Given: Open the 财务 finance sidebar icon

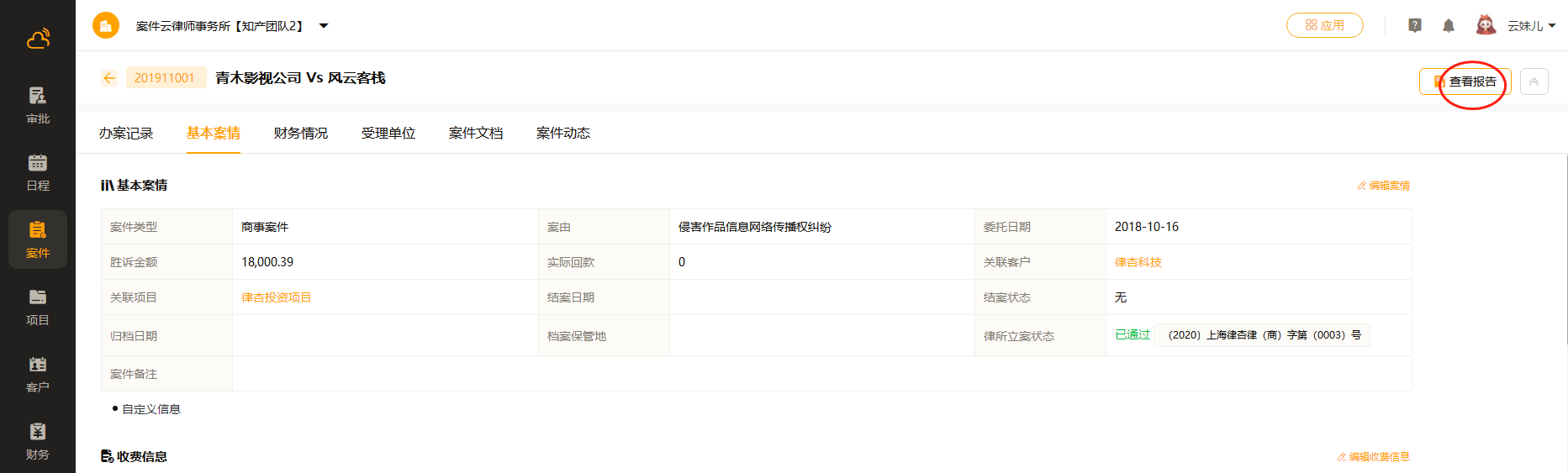Looking at the screenshot, I should [x=38, y=441].
